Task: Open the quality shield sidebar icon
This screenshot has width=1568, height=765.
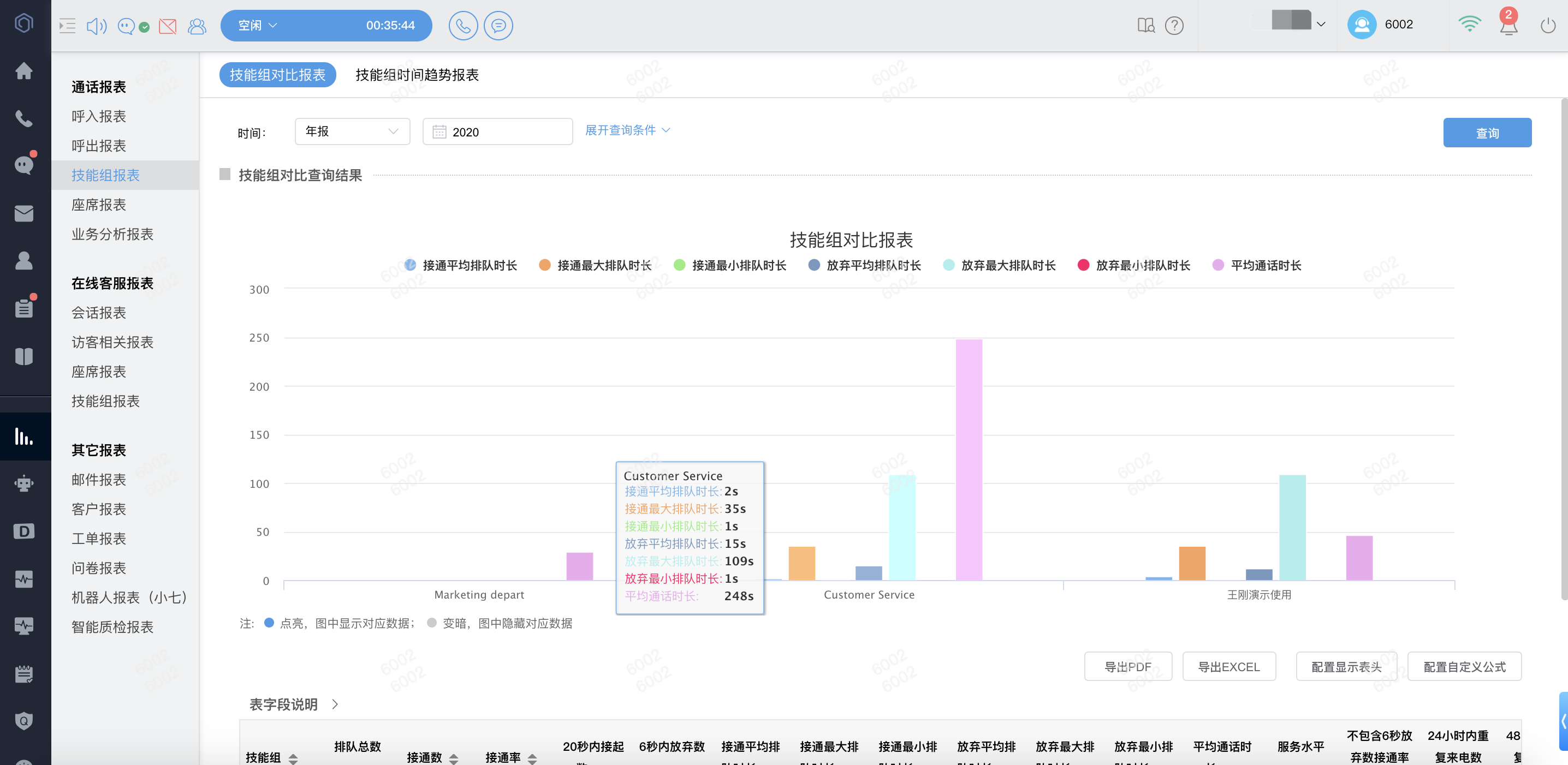Action: 23,721
